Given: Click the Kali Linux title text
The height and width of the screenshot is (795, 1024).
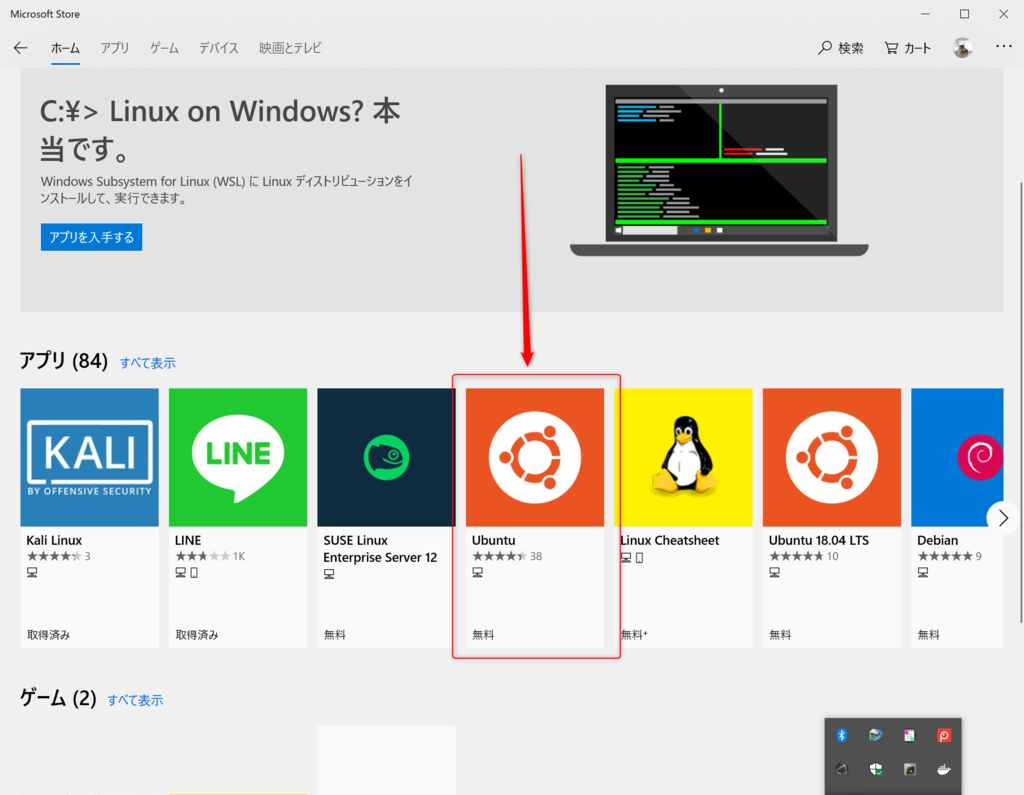Looking at the screenshot, I should pyautogui.click(x=54, y=540).
